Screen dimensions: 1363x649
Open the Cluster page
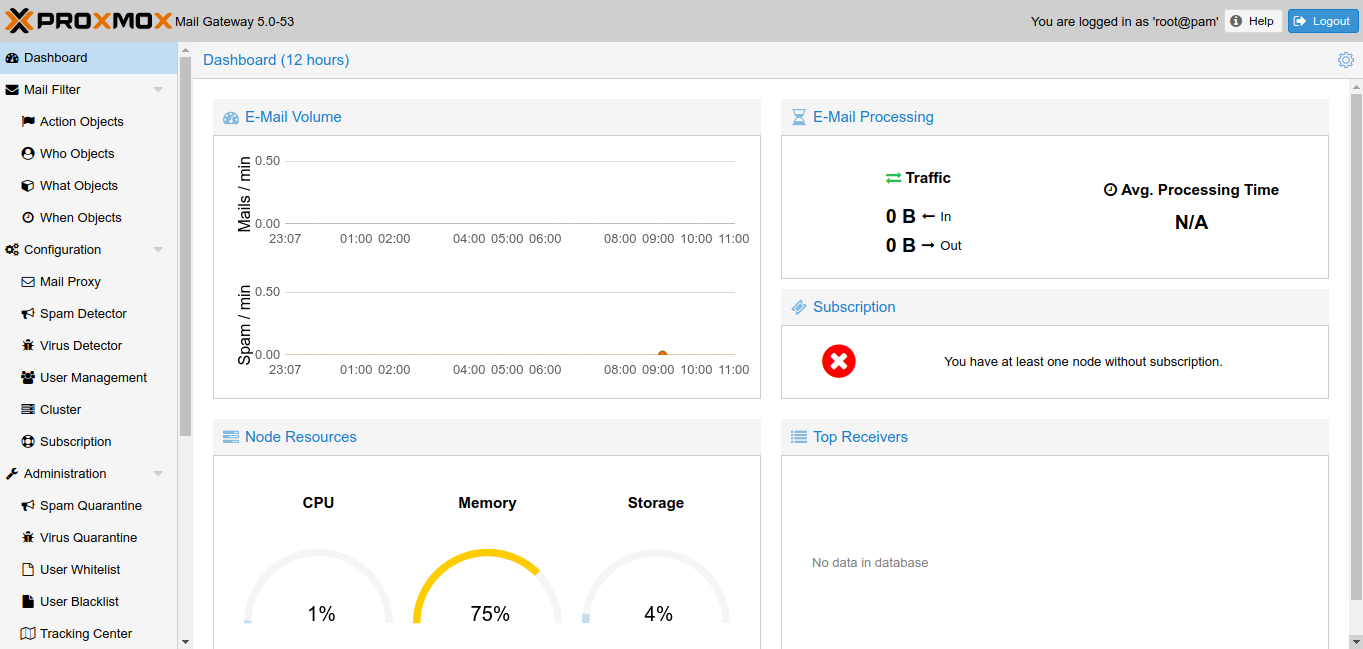pos(89,410)
